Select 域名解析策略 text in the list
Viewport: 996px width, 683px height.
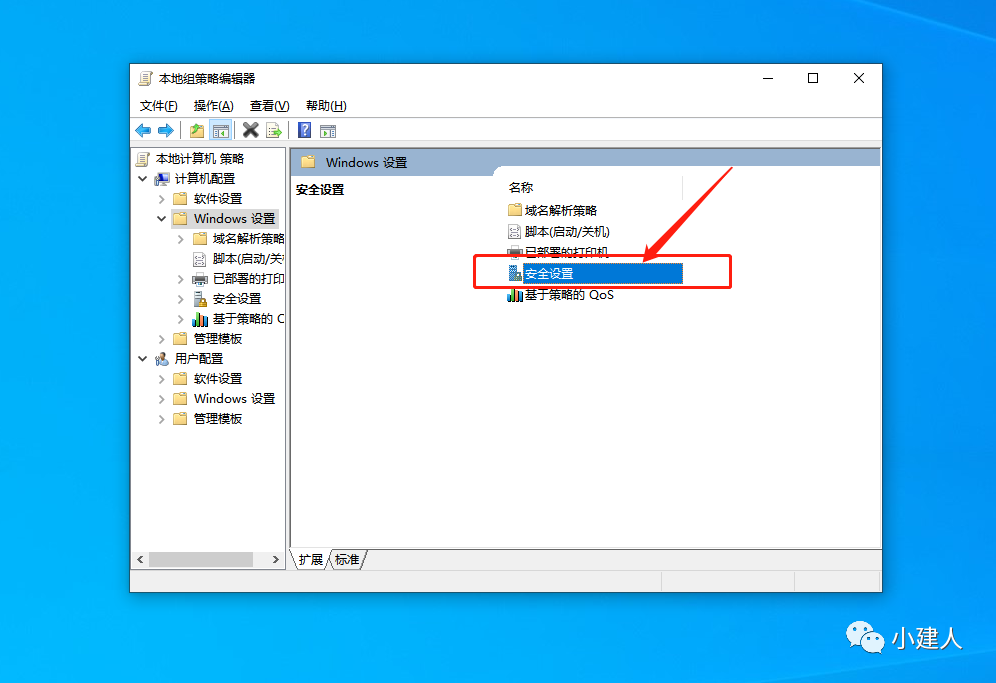click(561, 210)
